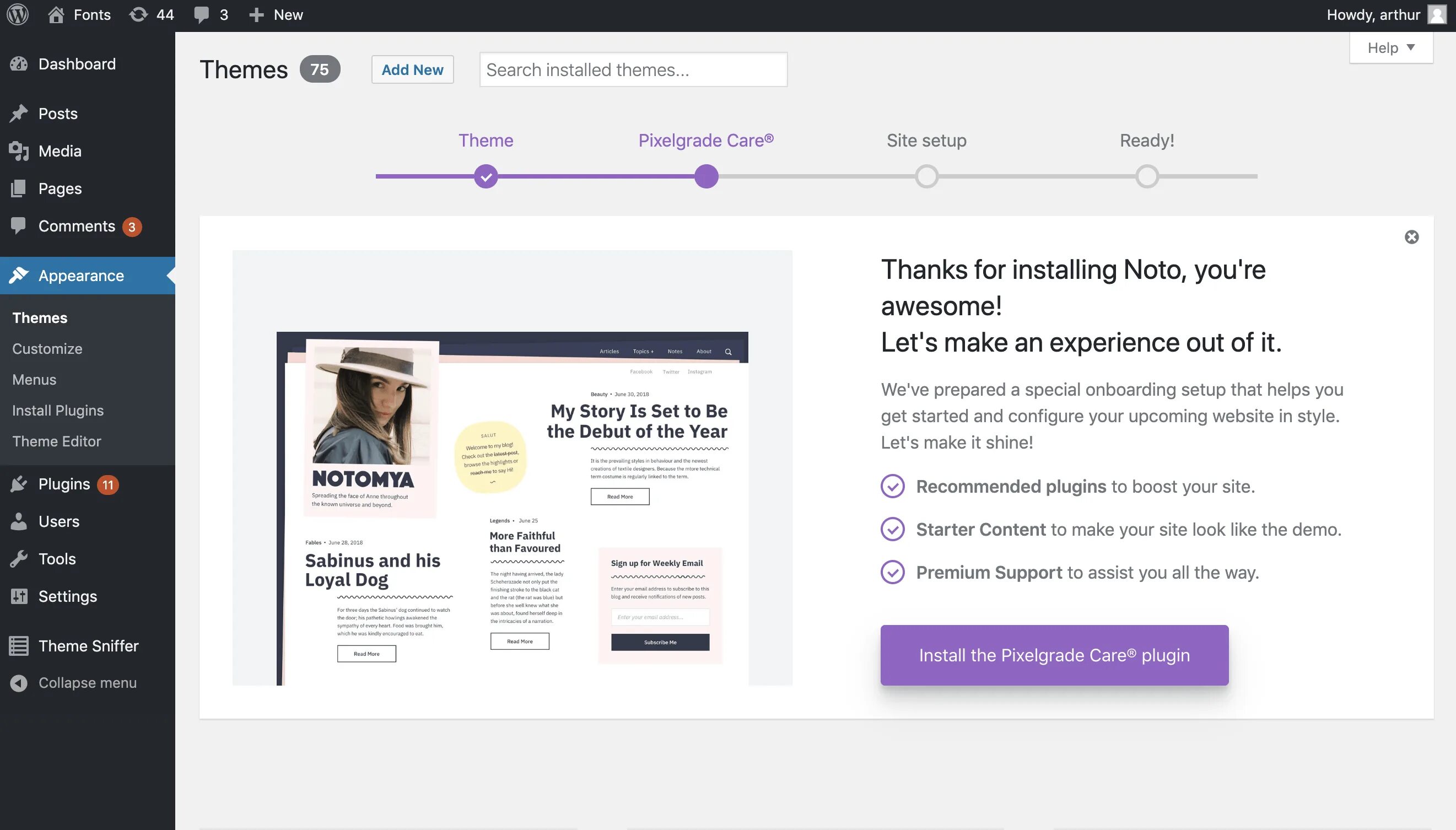Open Fonts management page
The width and height of the screenshot is (1456, 830).
[x=92, y=14]
